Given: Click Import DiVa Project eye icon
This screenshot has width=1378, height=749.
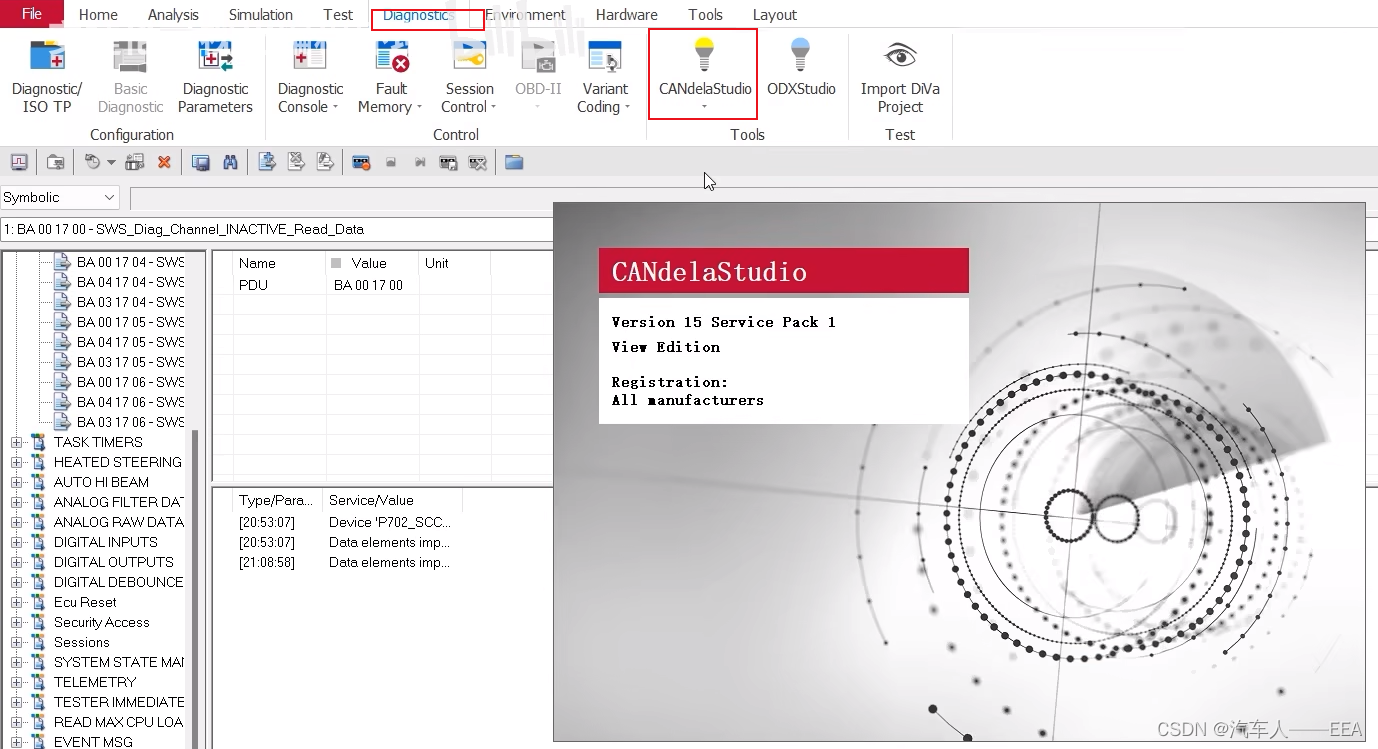Looking at the screenshot, I should coord(900,55).
